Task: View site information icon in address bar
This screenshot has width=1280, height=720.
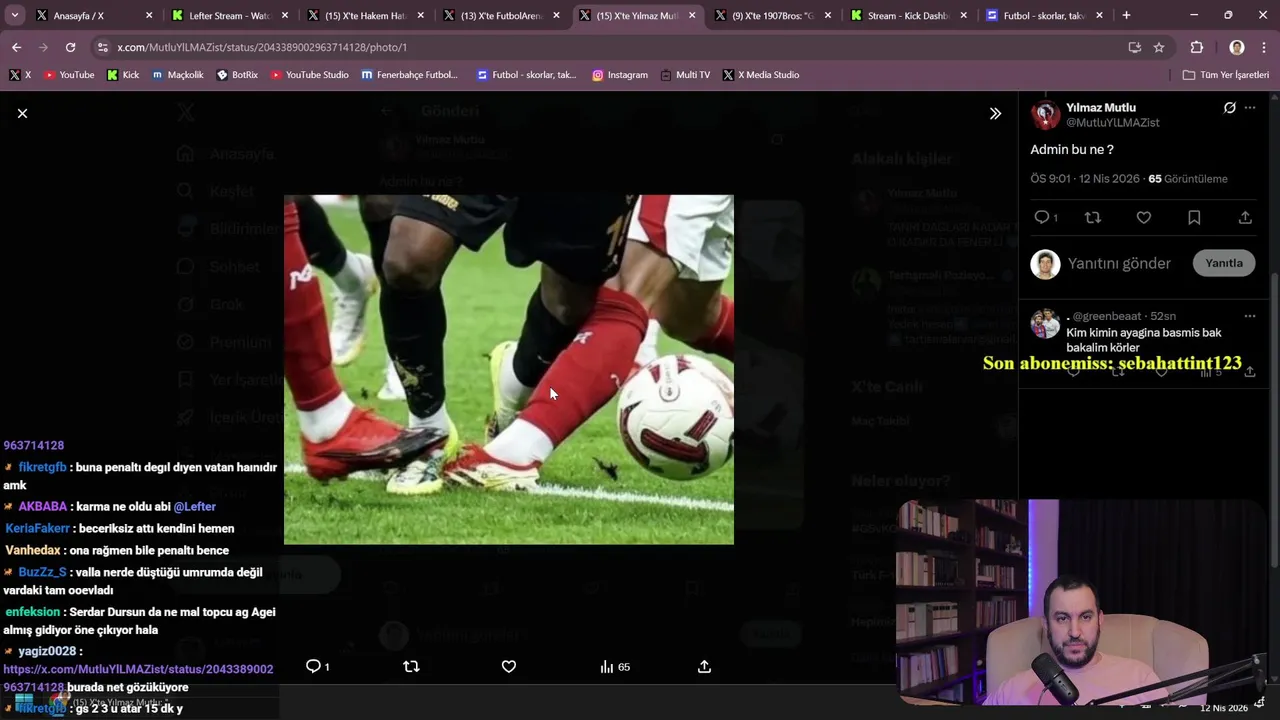Action: coord(102,47)
